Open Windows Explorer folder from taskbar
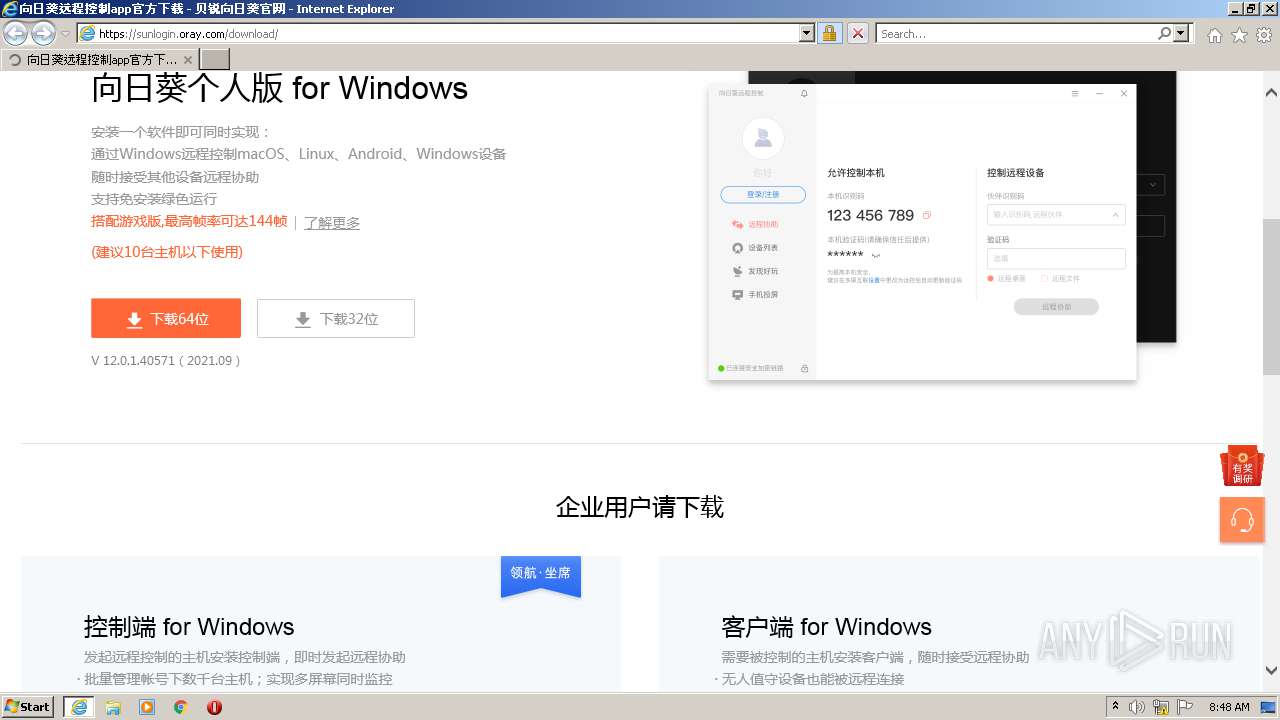1280x720 pixels. [x=113, y=707]
